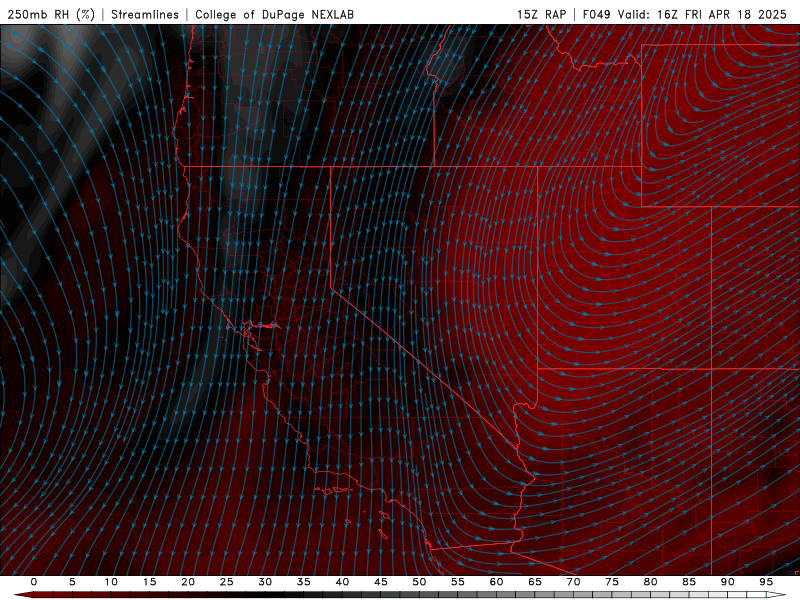The height and width of the screenshot is (600, 800).
Task: Click the colorbar label "25"
Action: [x=227, y=582]
